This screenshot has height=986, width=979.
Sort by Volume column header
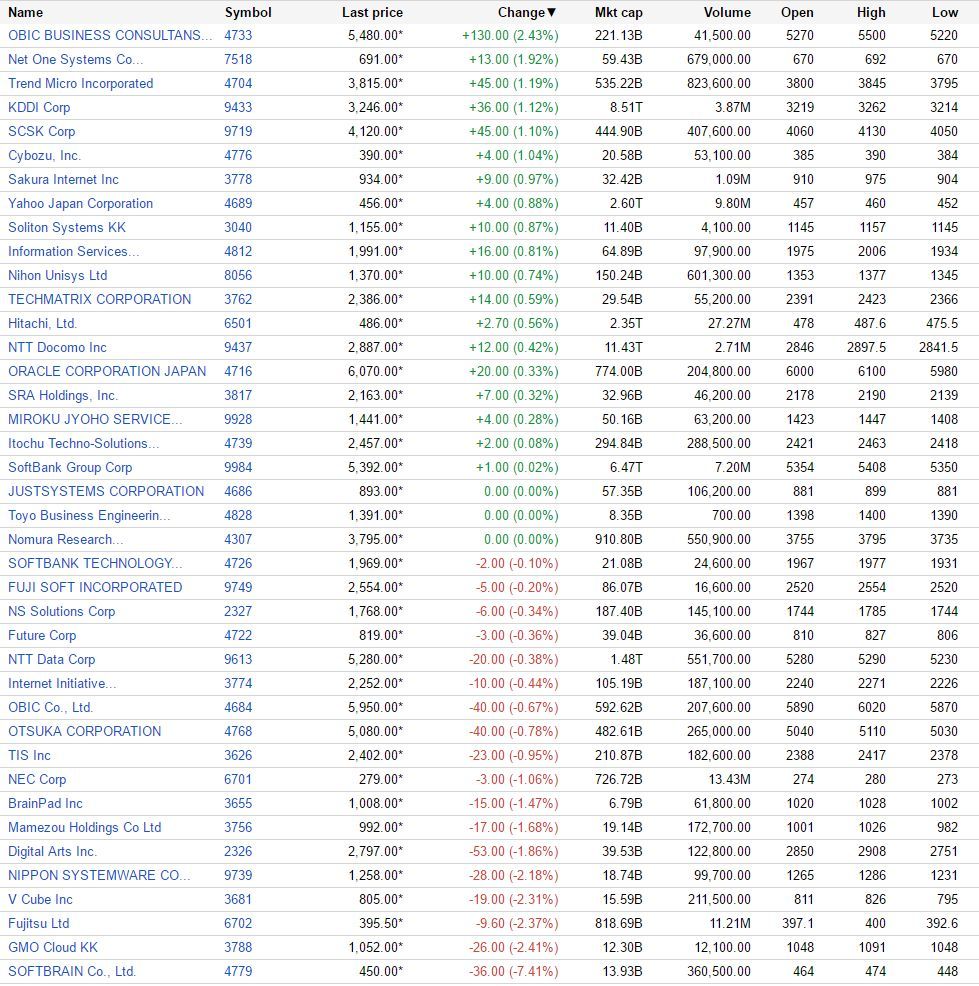[x=727, y=13]
